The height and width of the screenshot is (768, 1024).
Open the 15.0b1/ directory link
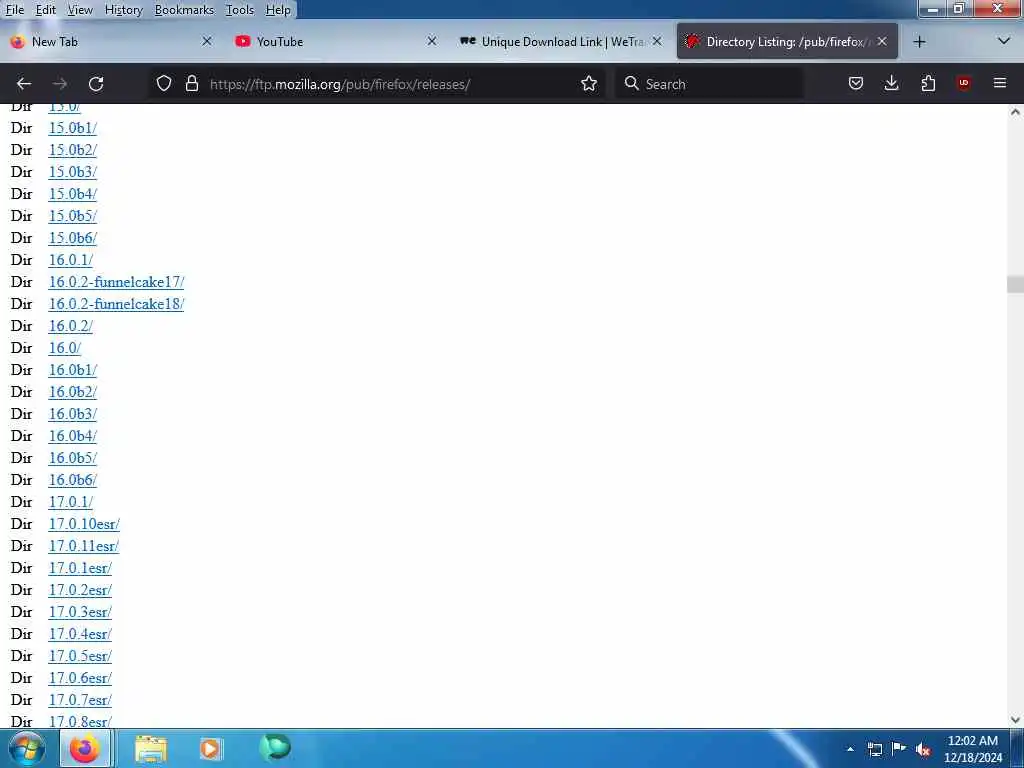[x=72, y=128]
